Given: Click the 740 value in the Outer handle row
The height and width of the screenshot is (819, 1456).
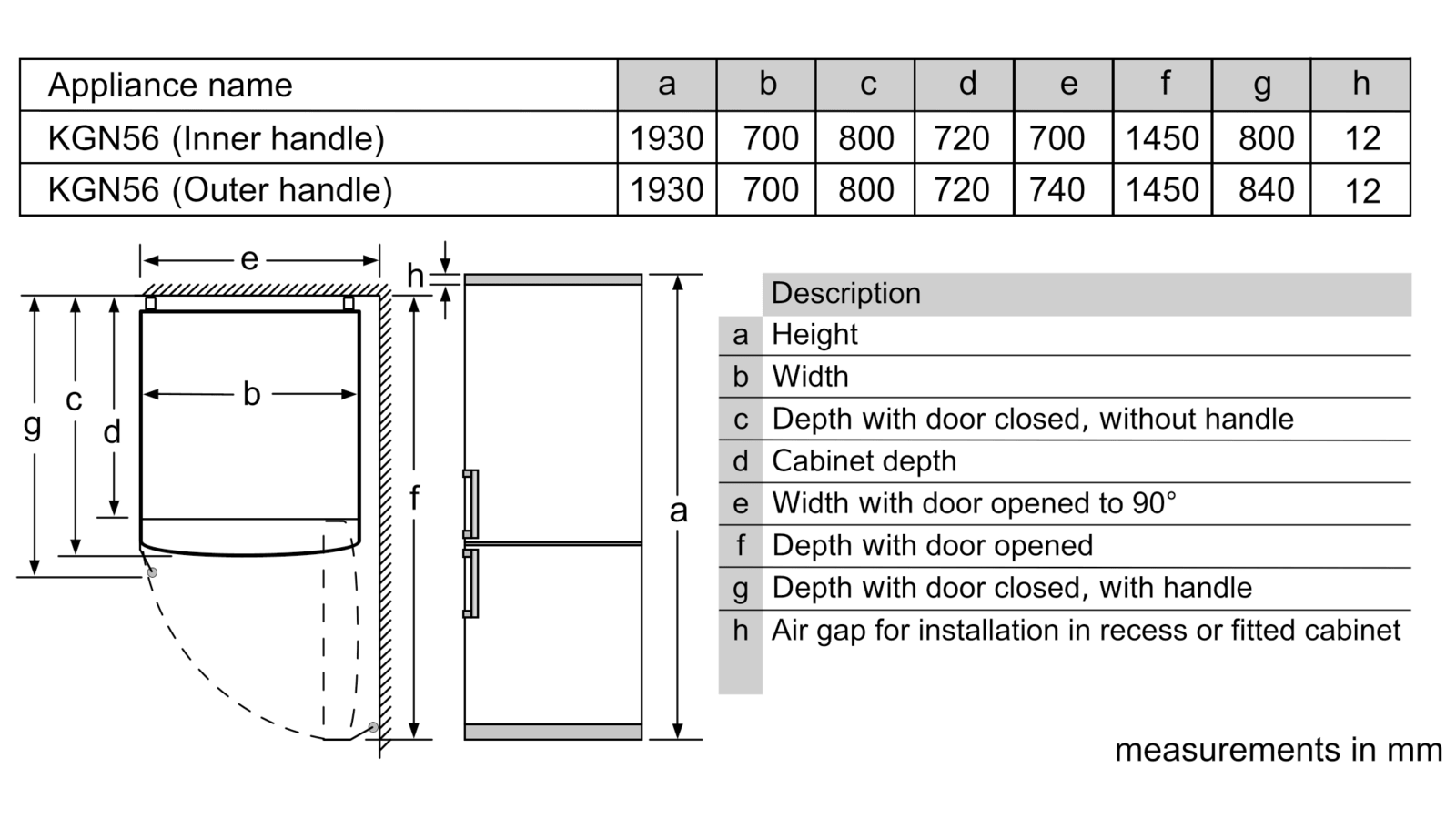Looking at the screenshot, I should [1057, 189].
